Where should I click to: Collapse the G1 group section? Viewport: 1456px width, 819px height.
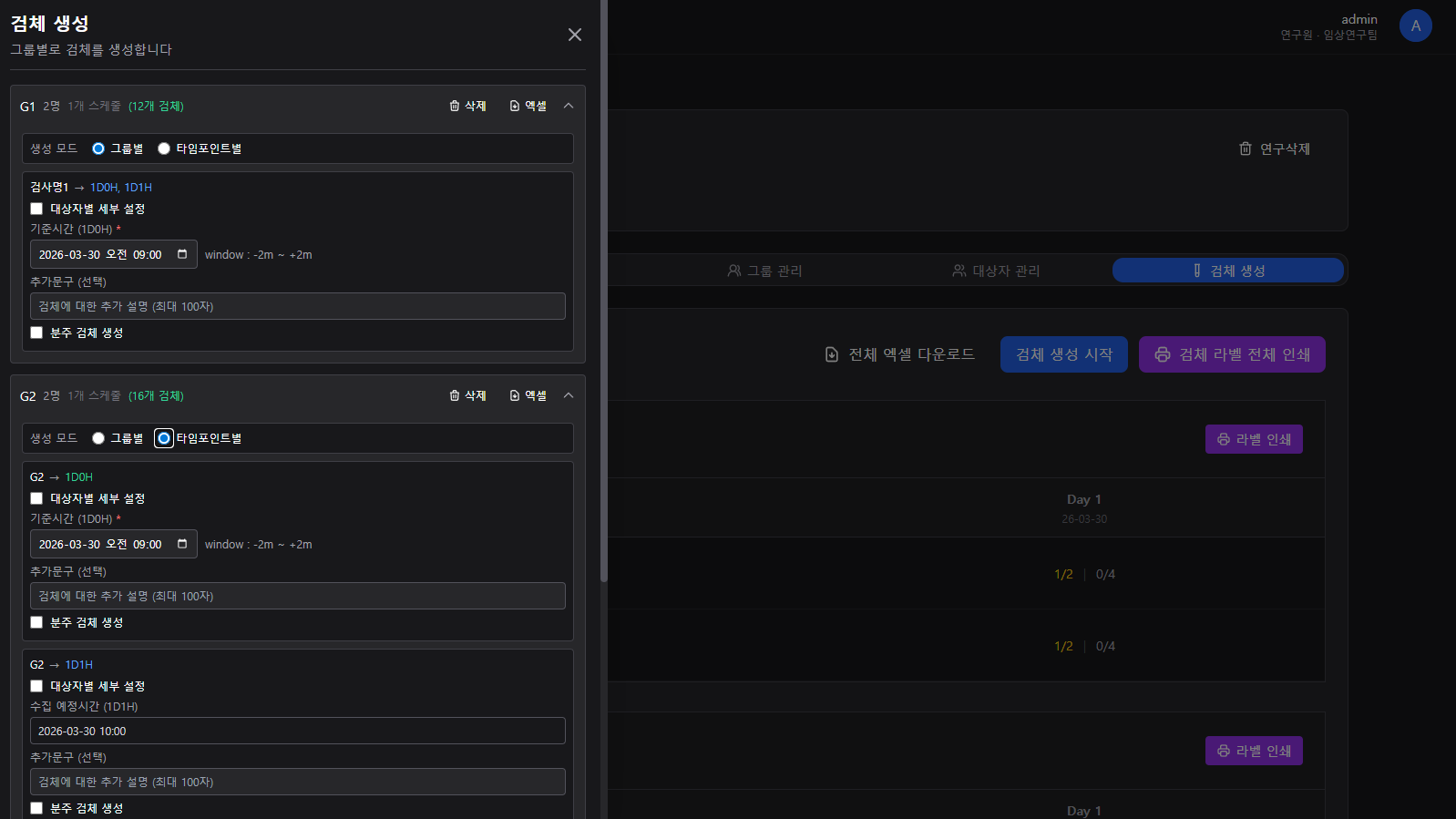click(x=569, y=106)
